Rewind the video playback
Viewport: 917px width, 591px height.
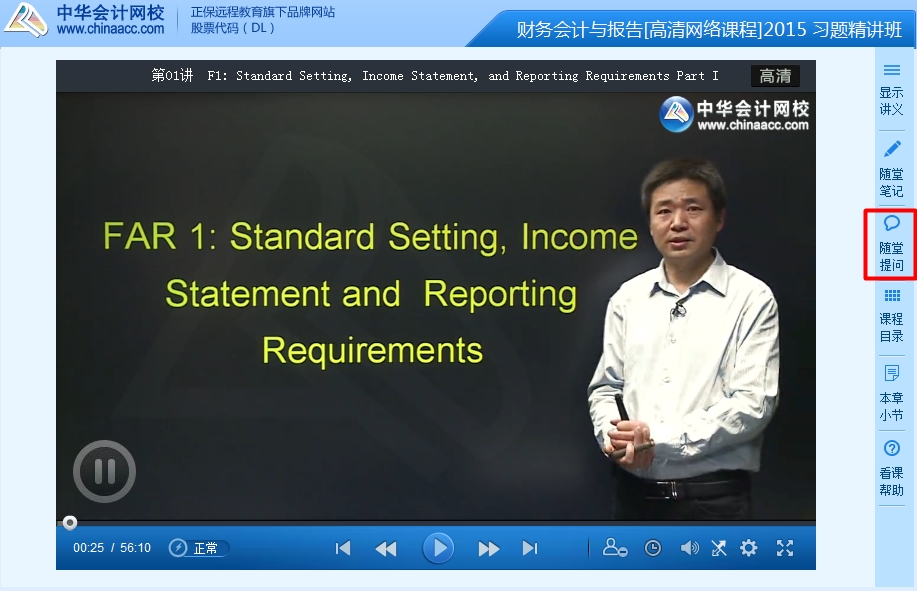pyautogui.click(x=386, y=548)
